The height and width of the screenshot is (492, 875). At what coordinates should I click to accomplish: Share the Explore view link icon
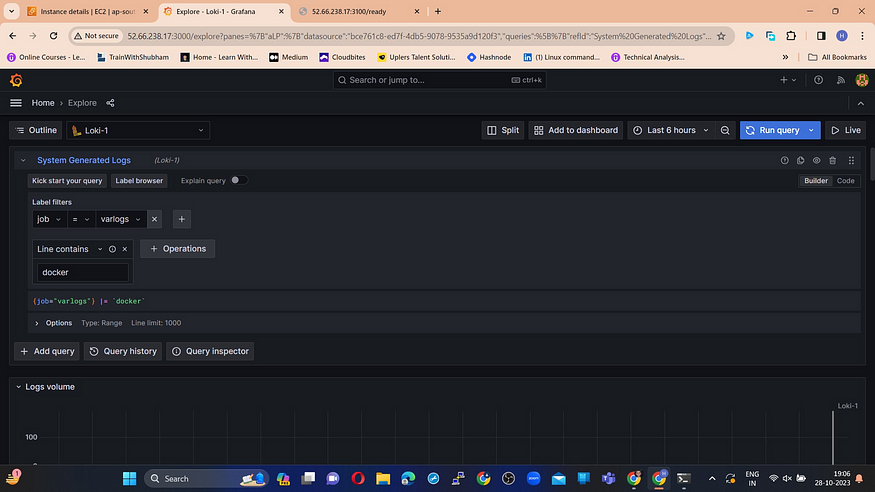[x=110, y=103]
